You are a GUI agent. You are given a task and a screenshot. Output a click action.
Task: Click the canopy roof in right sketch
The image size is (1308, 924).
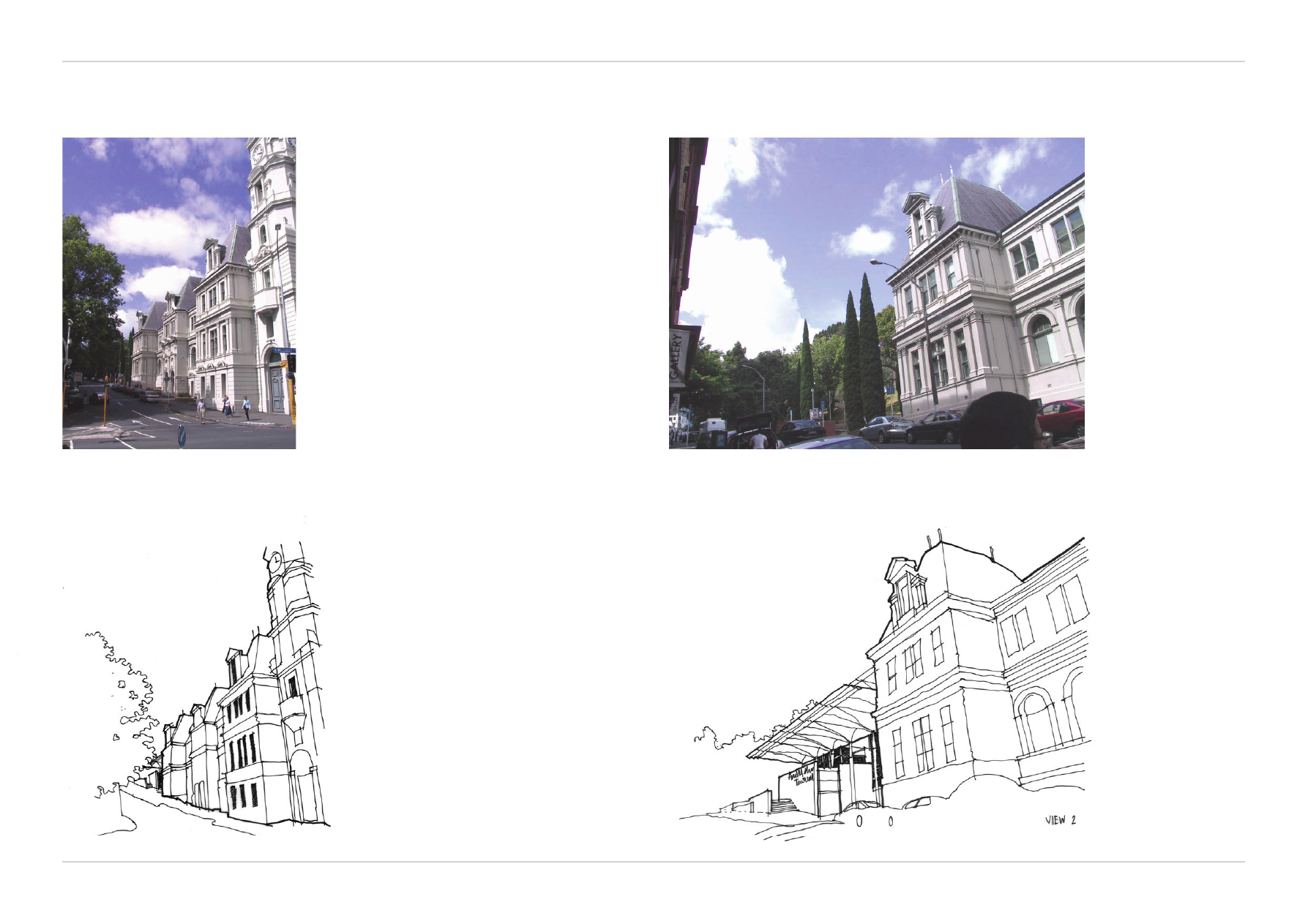point(812,724)
